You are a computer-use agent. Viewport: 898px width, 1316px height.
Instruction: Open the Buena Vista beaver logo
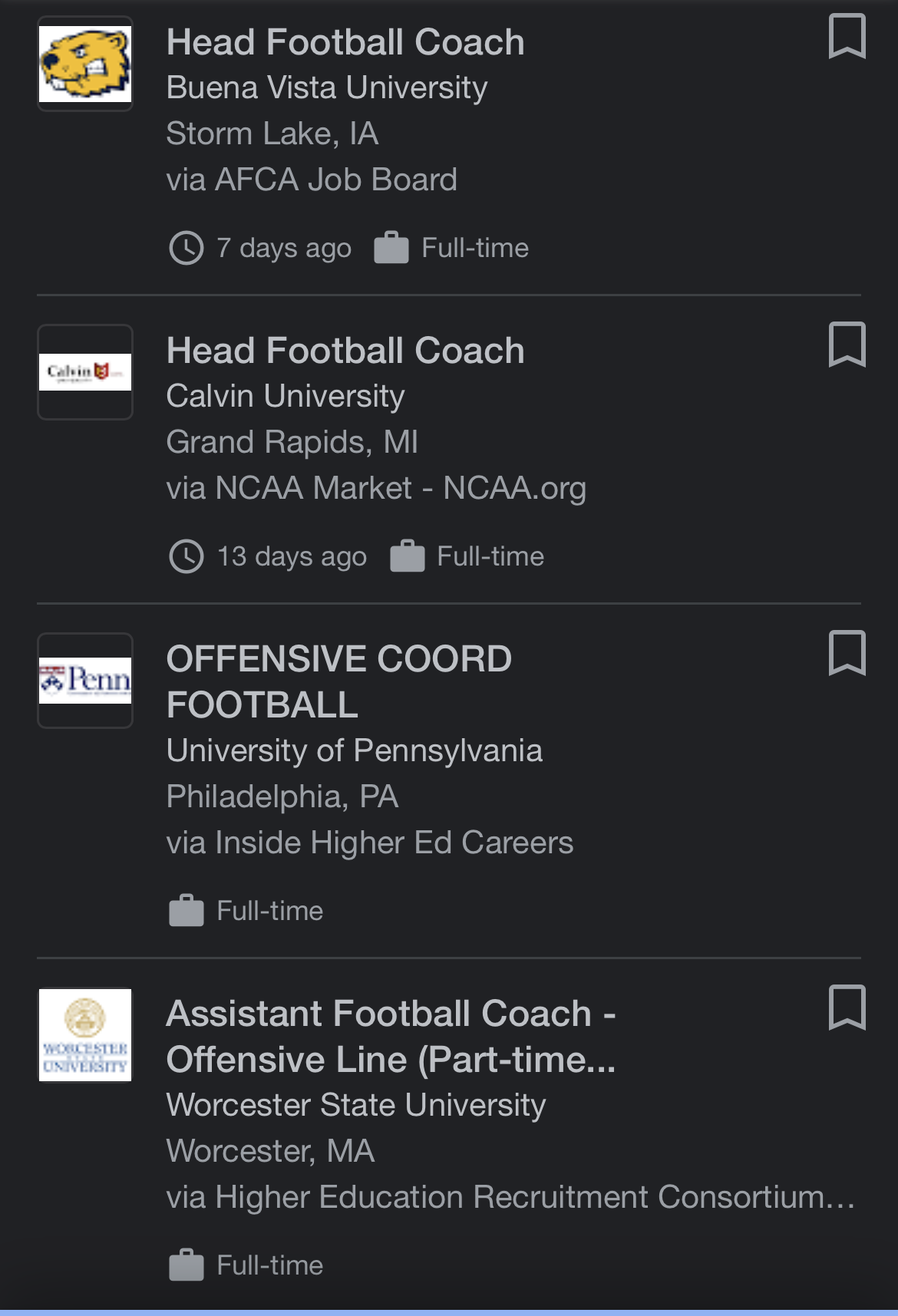[x=85, y=64]
